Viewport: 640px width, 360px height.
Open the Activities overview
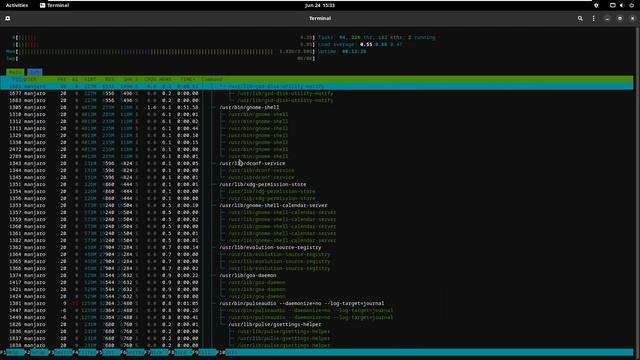(x=17, y=5)
